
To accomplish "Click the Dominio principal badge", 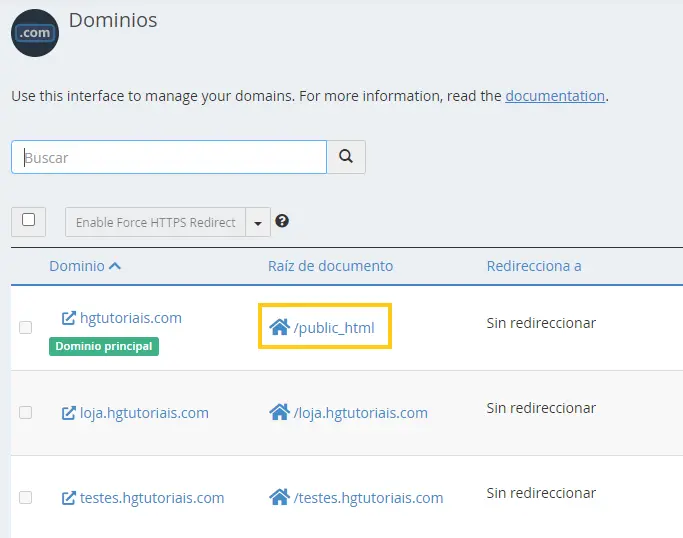I will pos(104,346).
